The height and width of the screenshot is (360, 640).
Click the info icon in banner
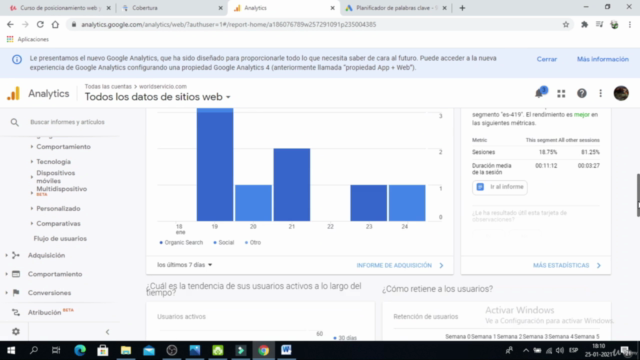click(x=17, y=60)
